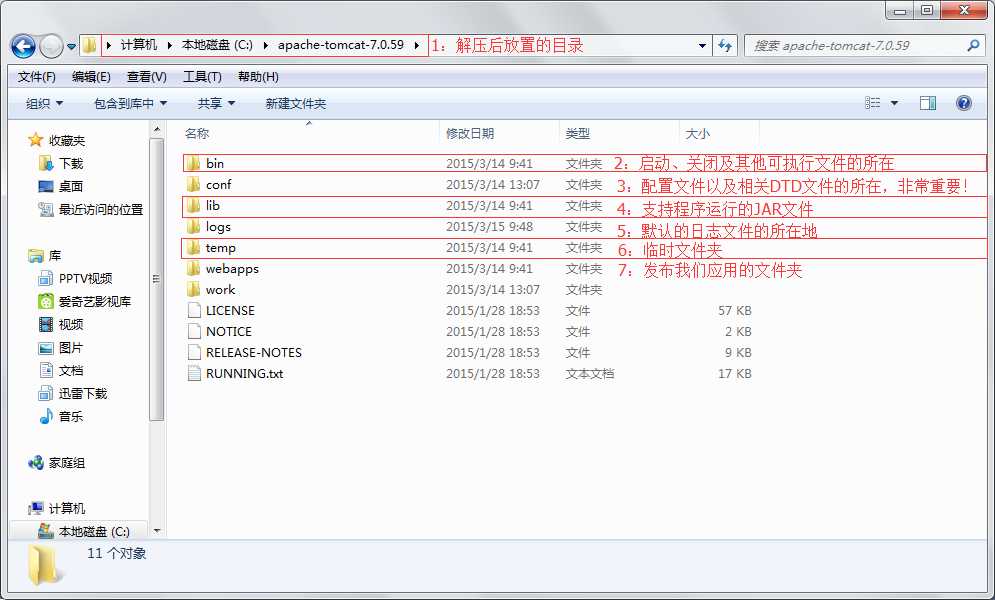Image resolution: width=995 pixels, height=600 pixels.
Task: Click the Forward navigation arrow button
Action: pos(51,46)
